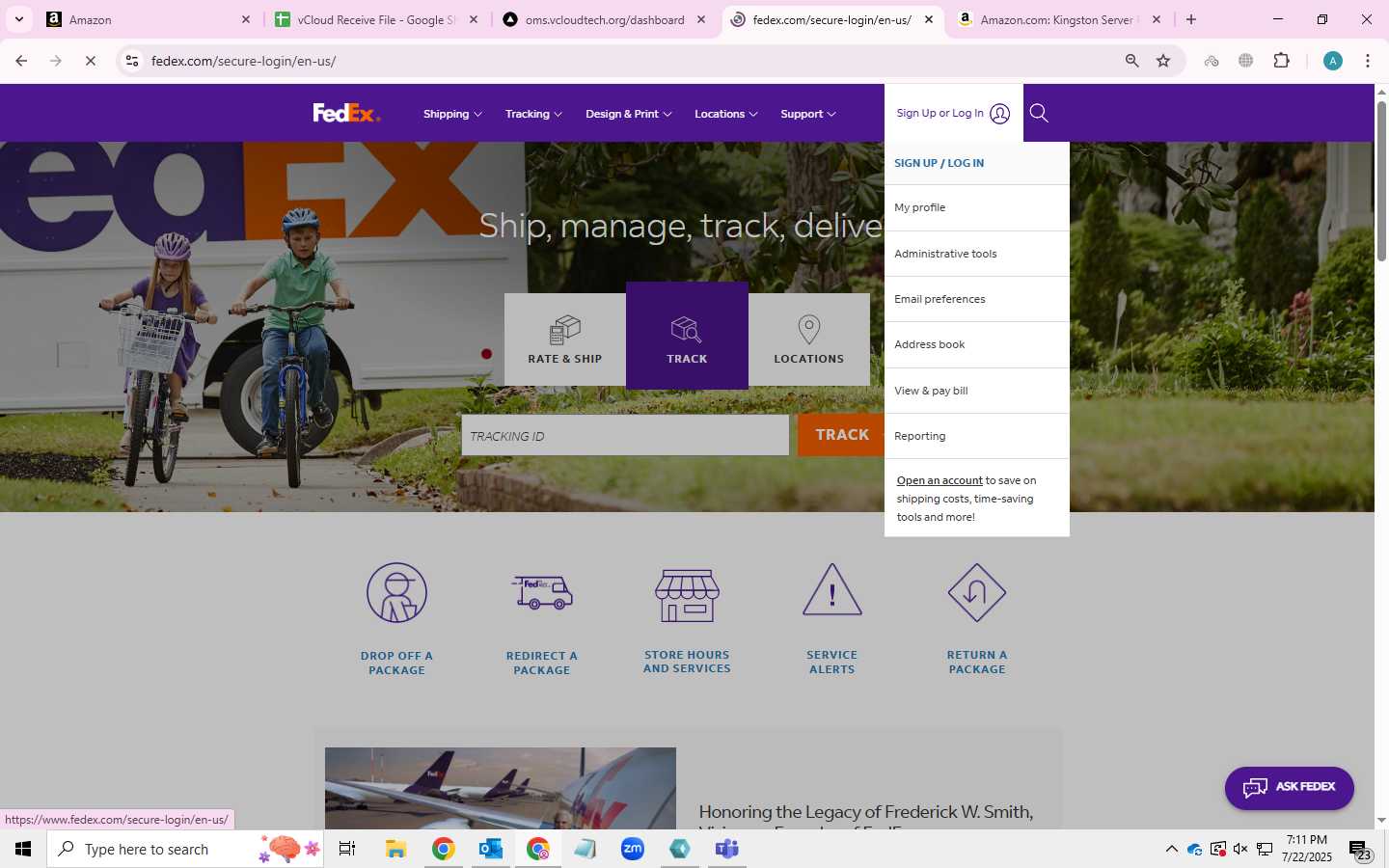View site information icon in address bar
The image size is (1389, 868).
(132, 61)
